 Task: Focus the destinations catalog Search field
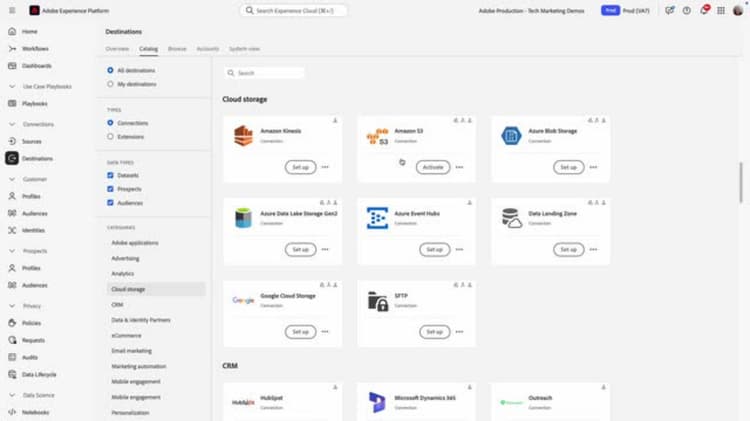264,73
